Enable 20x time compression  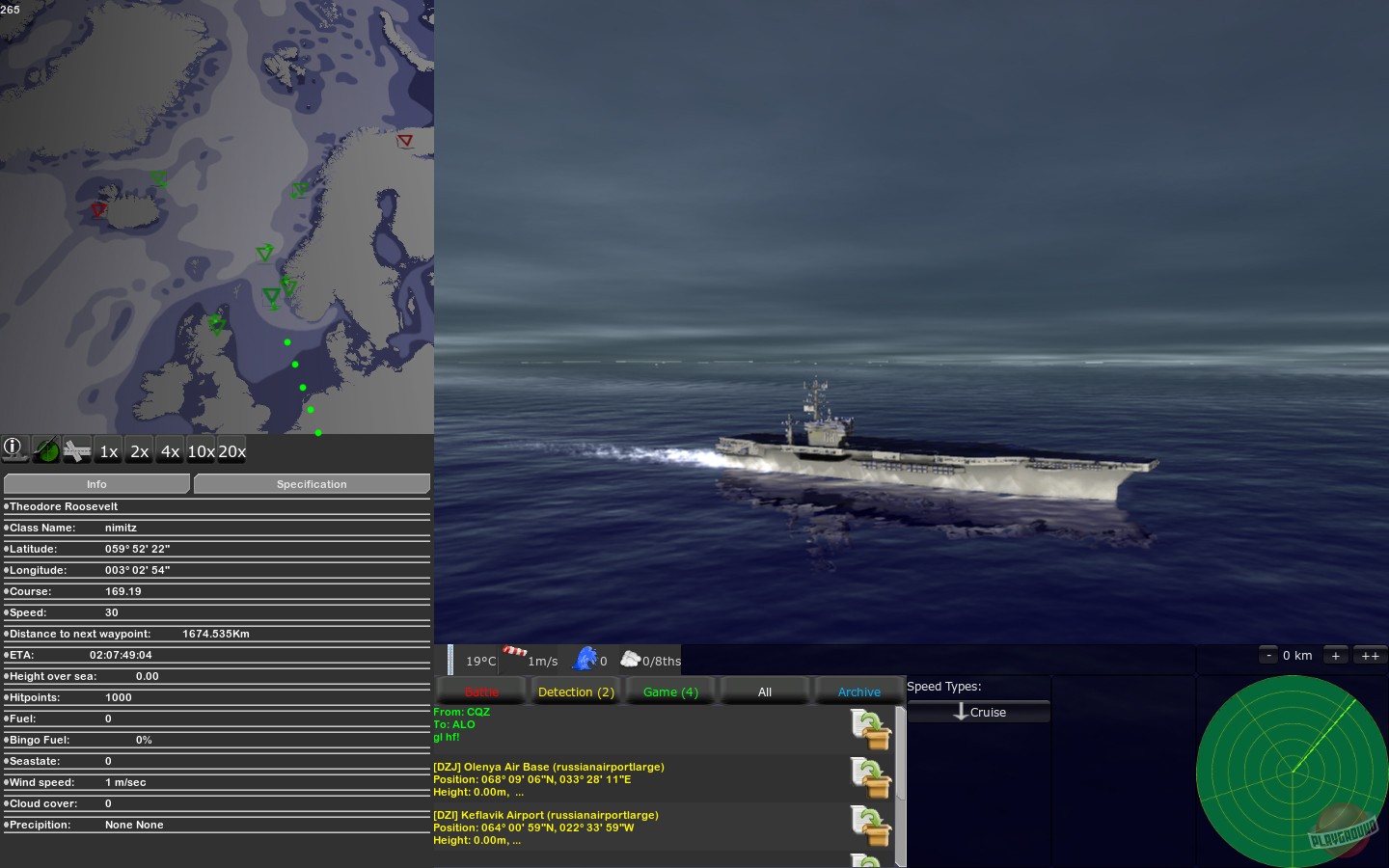(231, 450)
